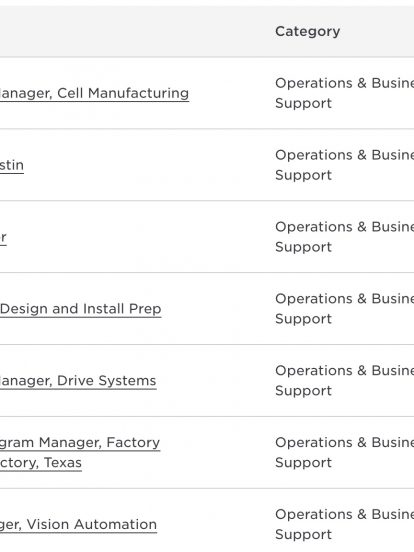
Task: Click the gray header bar left of Category
Action: coord(134,31)
